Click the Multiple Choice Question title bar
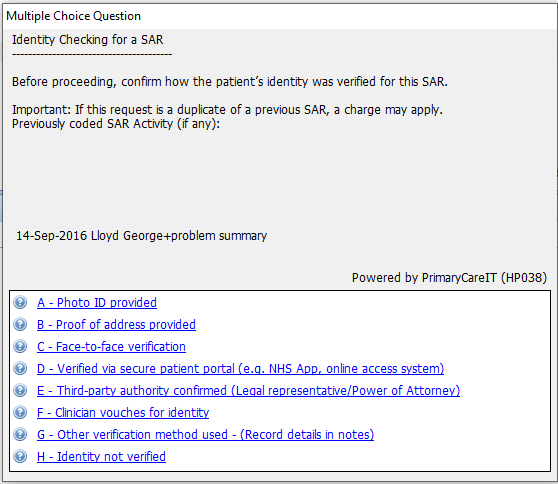558x484 pixels. click(x=279, y=16)
